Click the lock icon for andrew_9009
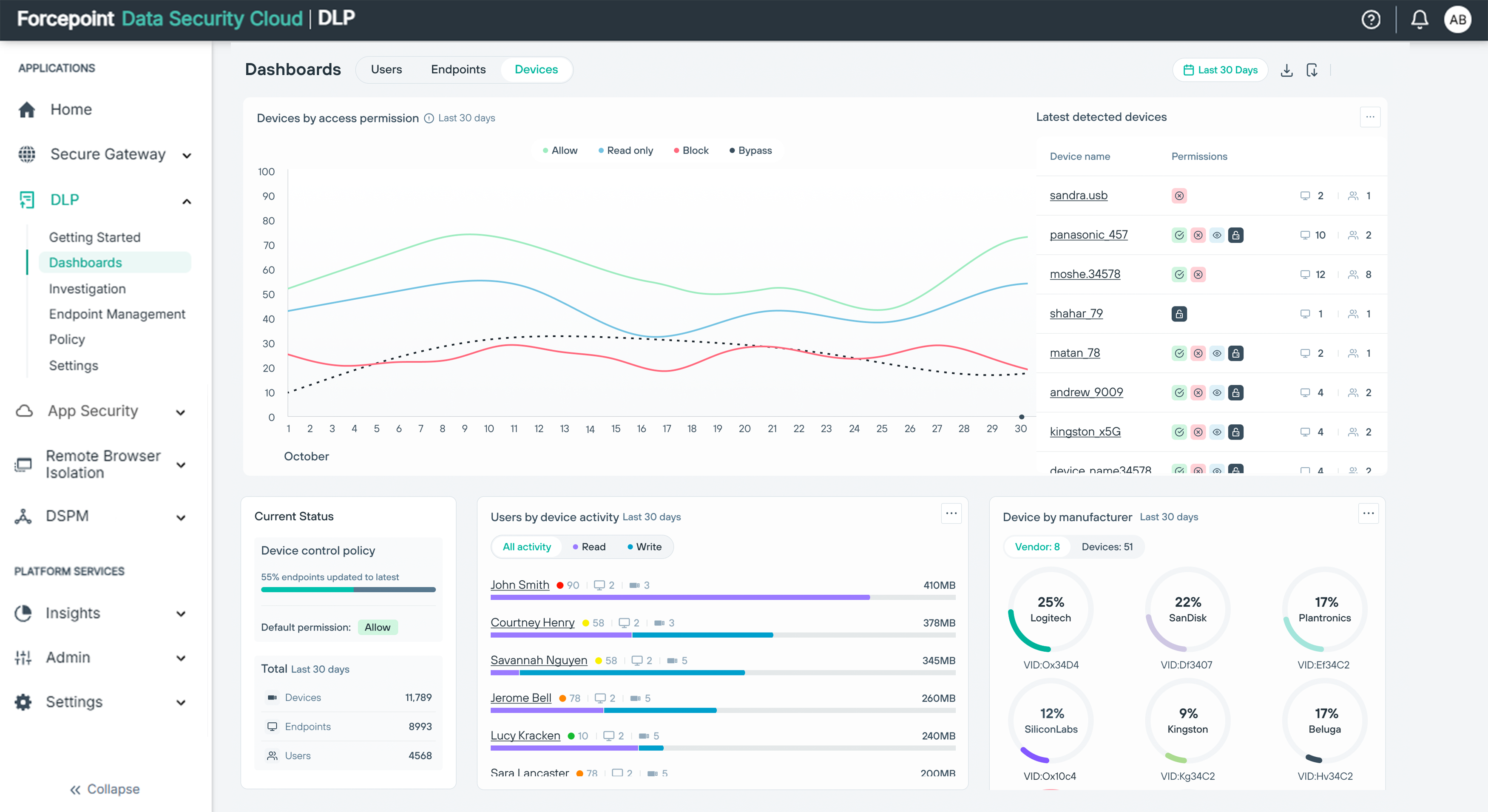 [x=1235, y=393]
